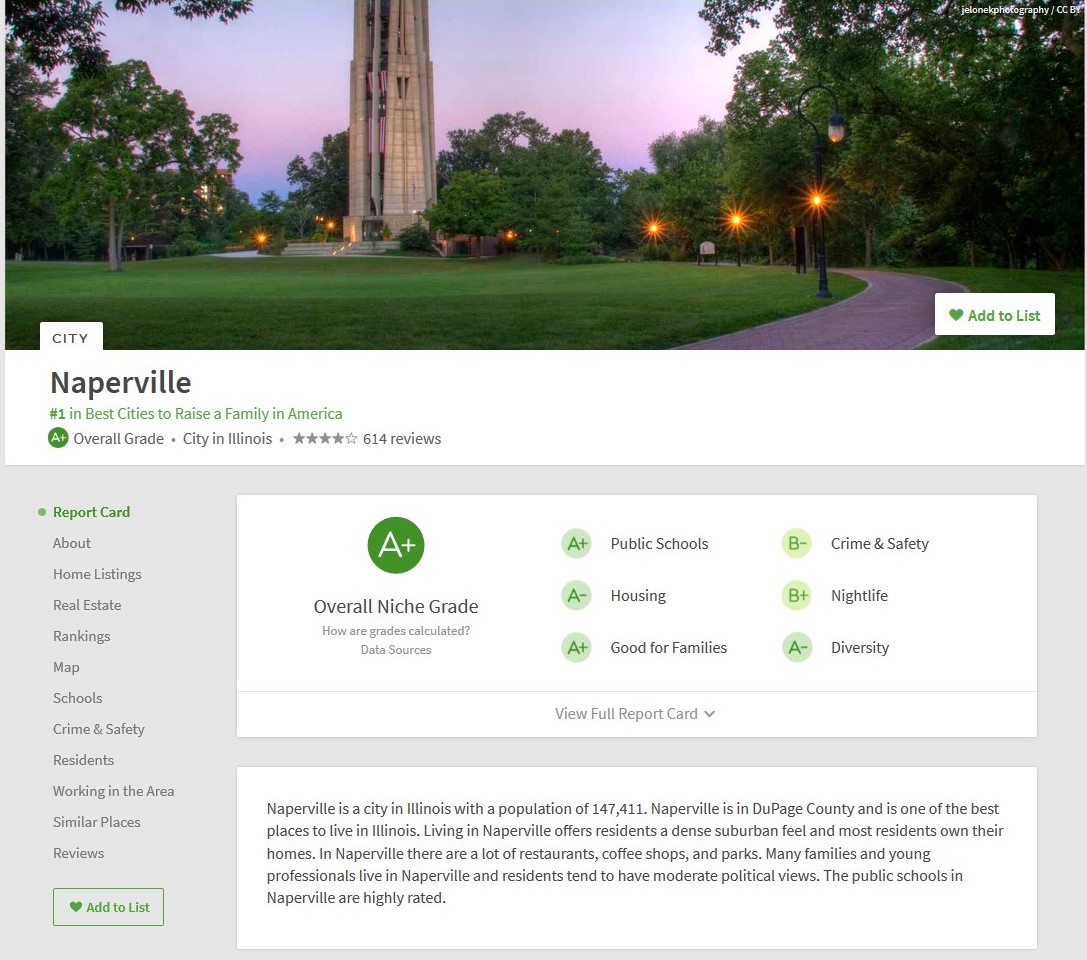This screenshot has height=960, width=1087.
Task: Click How are grades calculated link
Action: click(x=395, y=631)
